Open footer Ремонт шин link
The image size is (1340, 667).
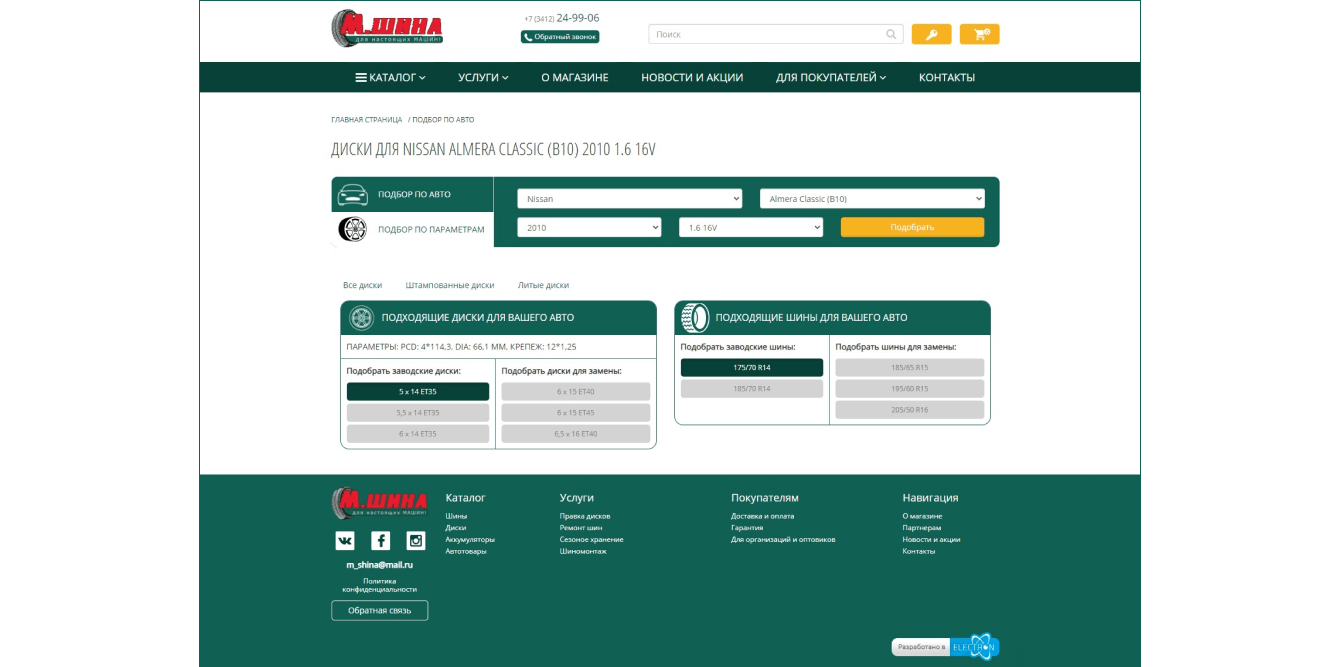coord(581,528)
